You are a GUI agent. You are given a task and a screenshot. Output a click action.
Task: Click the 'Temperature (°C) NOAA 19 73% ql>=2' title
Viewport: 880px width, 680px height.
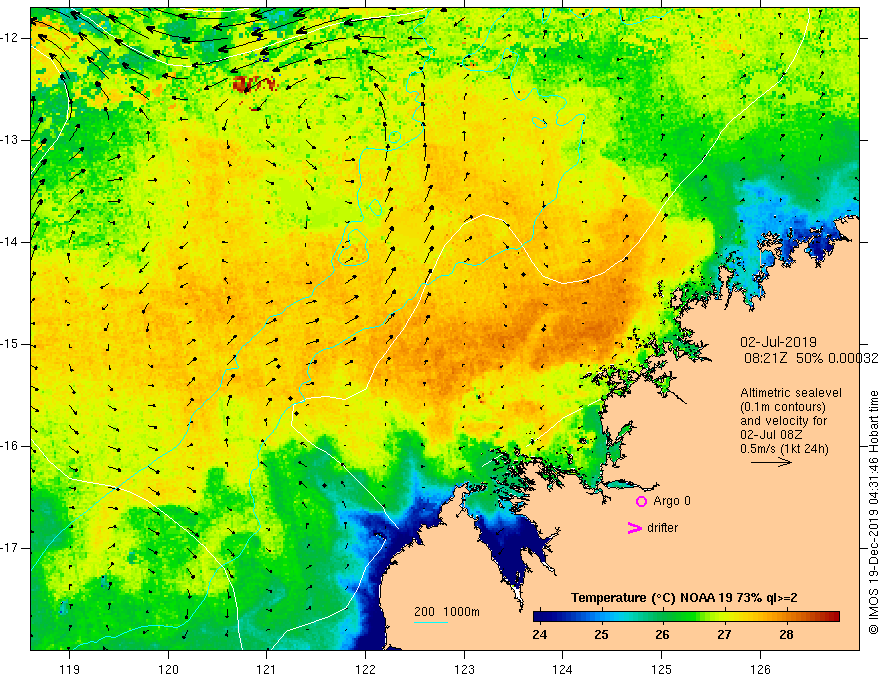(684, 598)
